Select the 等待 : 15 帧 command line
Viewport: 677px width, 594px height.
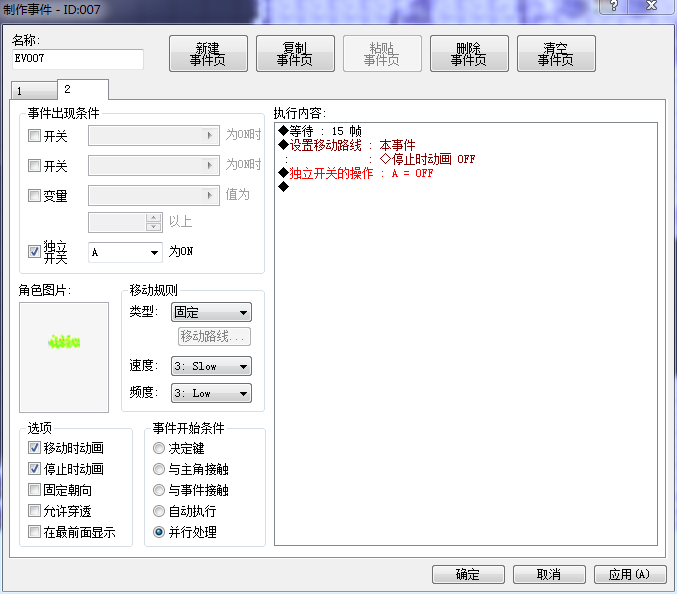[x=320, y=131]
